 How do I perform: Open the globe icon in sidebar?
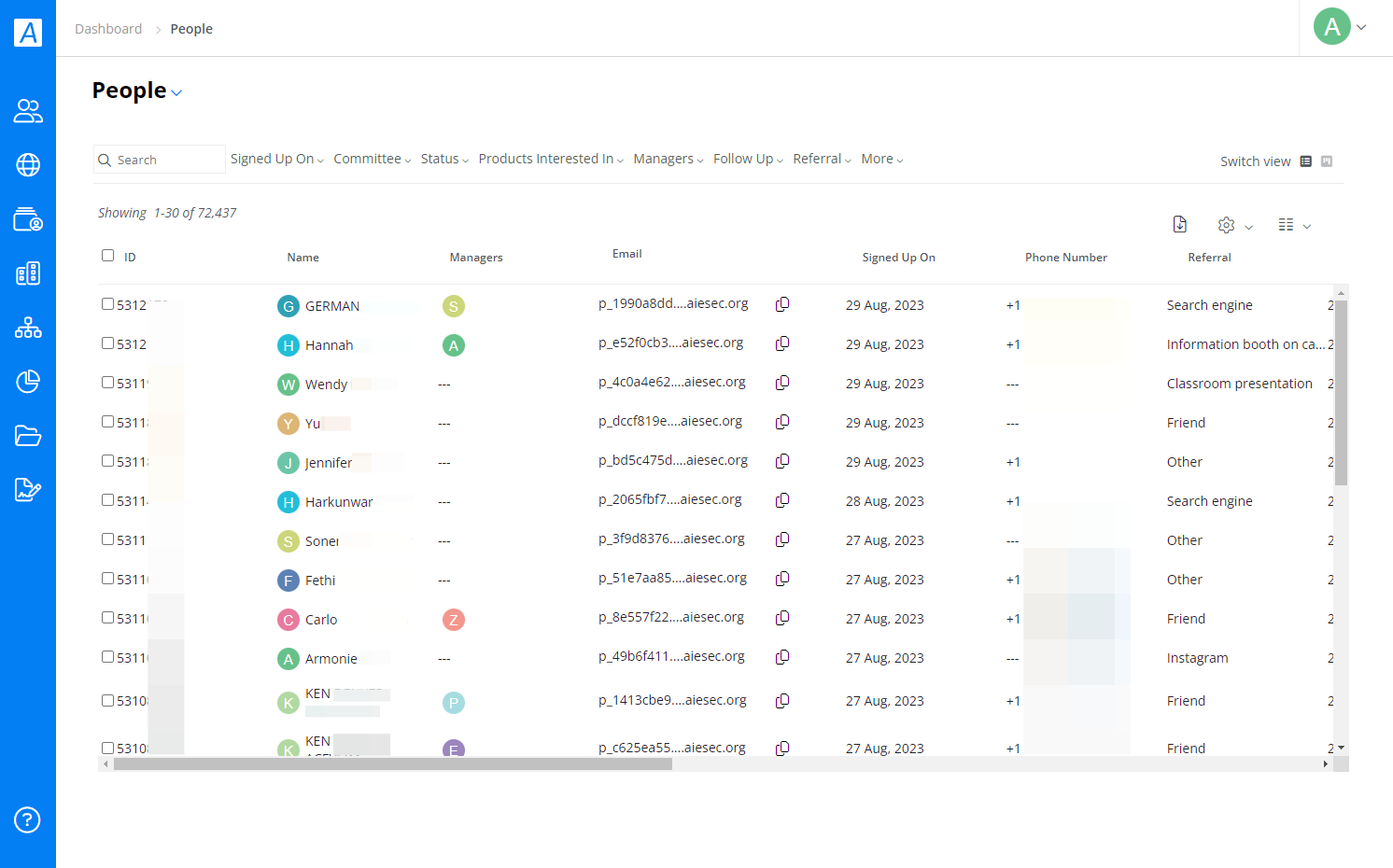click(28, 165)
